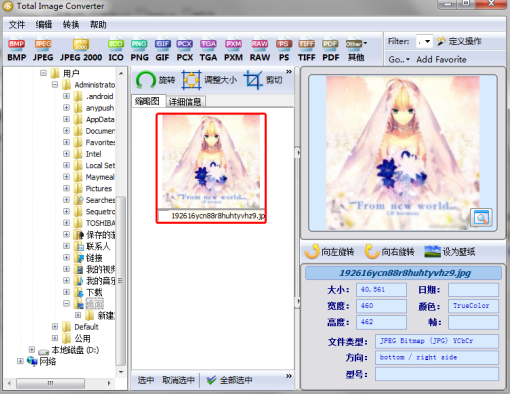Click 取消选中 to uncheck
The image size is (510, 394).
(x=178, y=380)
